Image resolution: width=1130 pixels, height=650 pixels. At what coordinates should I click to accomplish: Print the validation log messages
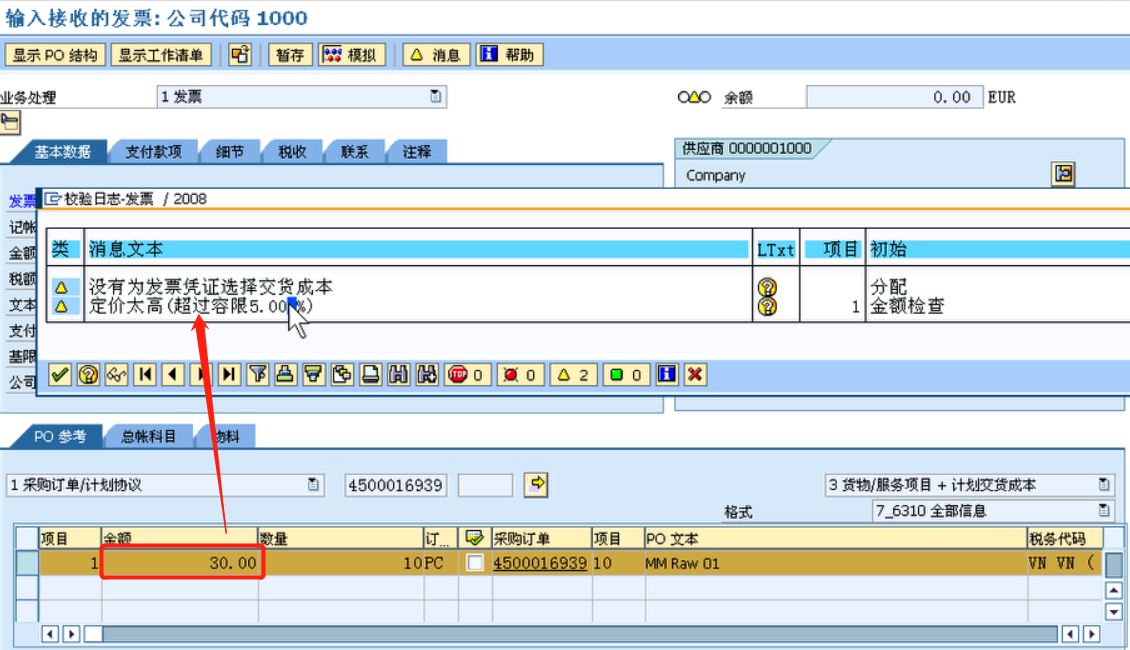coord(368,374)
